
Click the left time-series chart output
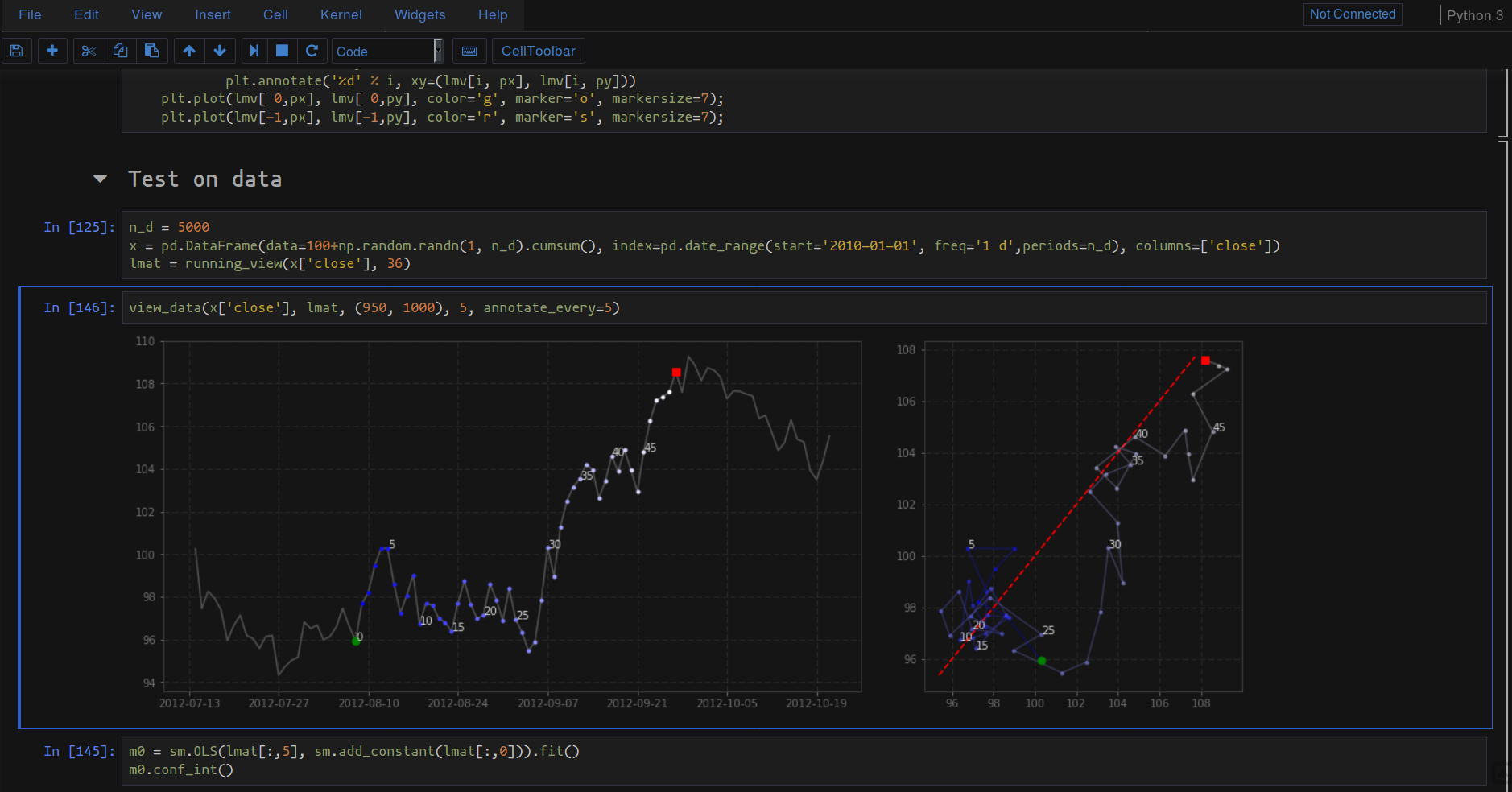click(512, 517)
